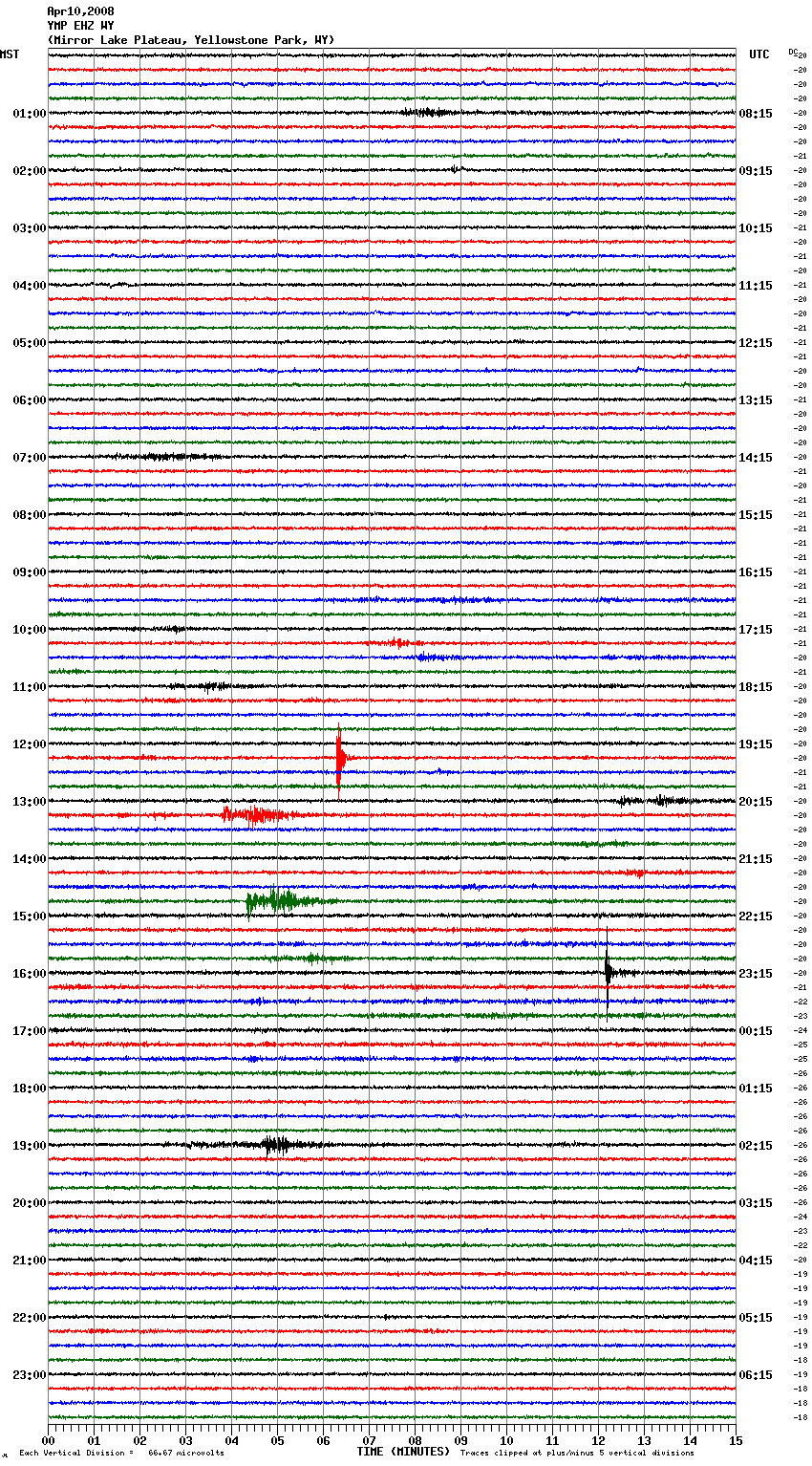Select the 19:00 MST time label
The height and width of the screenshot is (1466, 812).
30,1146
